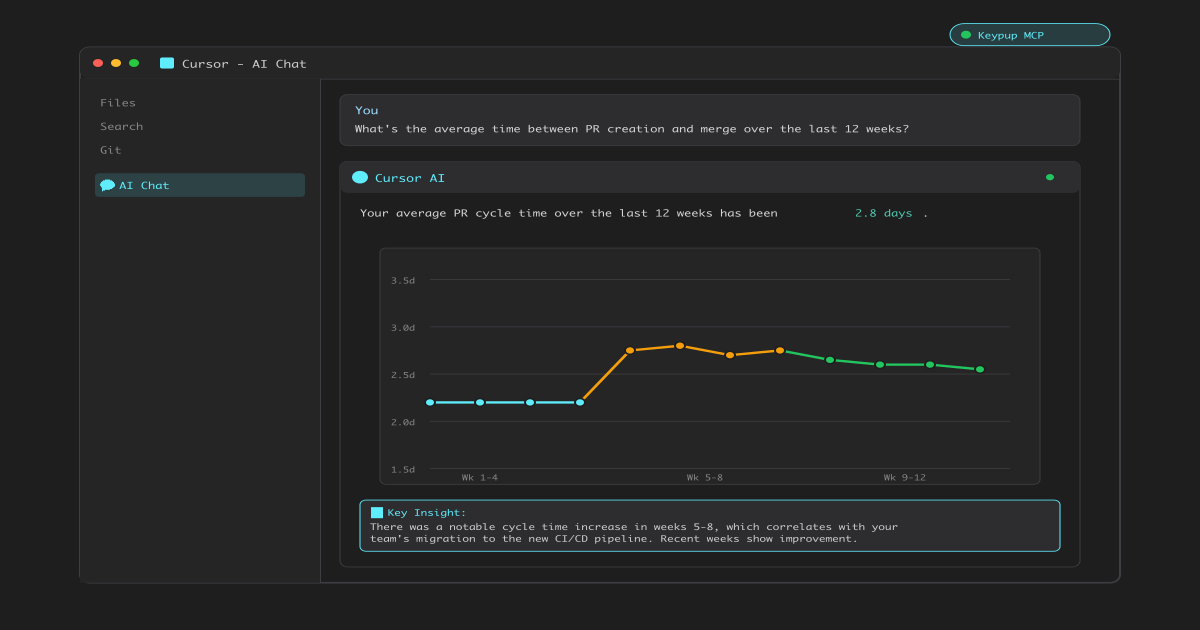
Task: Click the insight text about CI/CD pipeline
Action: tap(634, 532)
